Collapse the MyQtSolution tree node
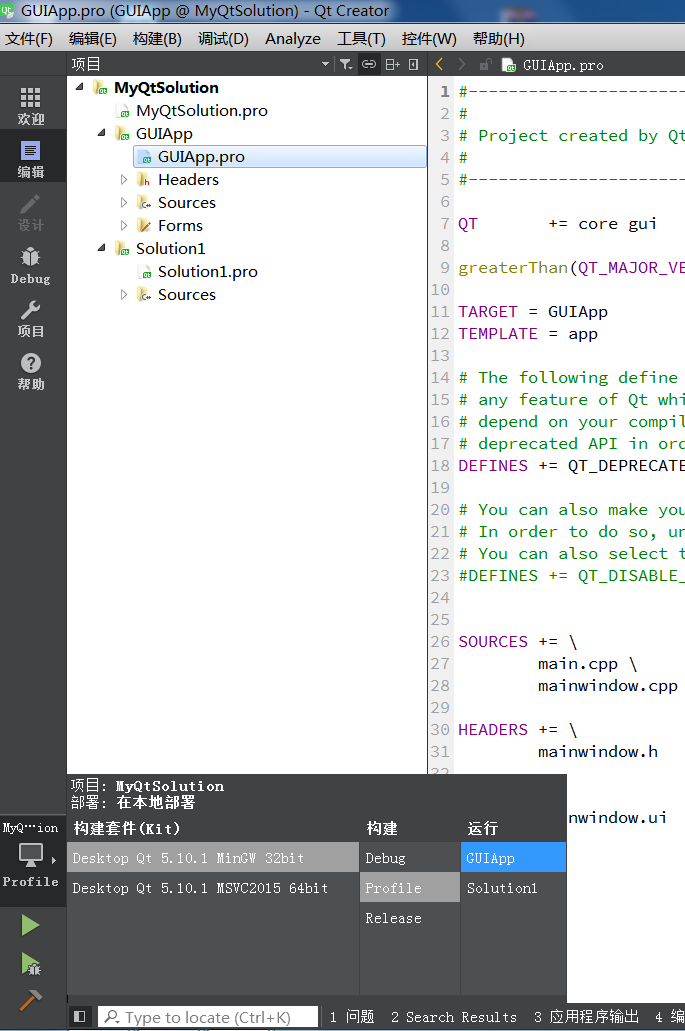685x1031 pixels. (80, 87)
